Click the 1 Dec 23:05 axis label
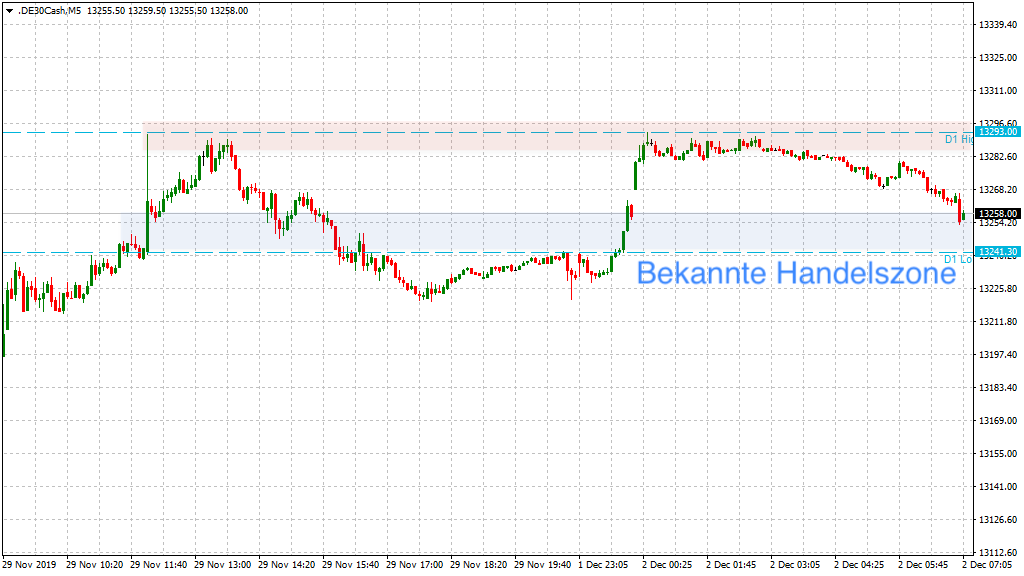 [x=600, y=563]
